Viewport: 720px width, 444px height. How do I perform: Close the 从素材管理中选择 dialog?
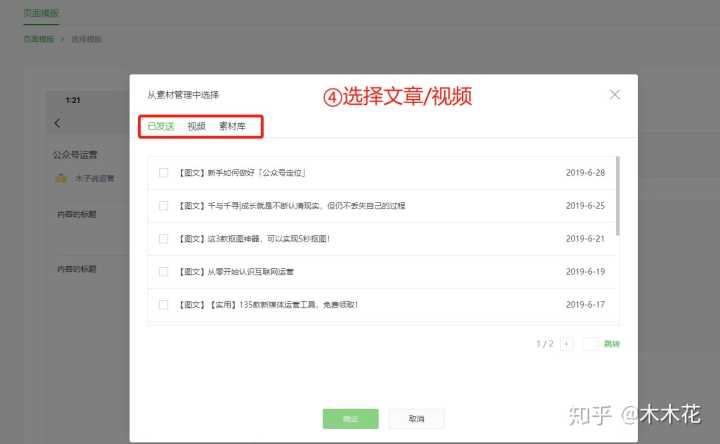(614, 95)
